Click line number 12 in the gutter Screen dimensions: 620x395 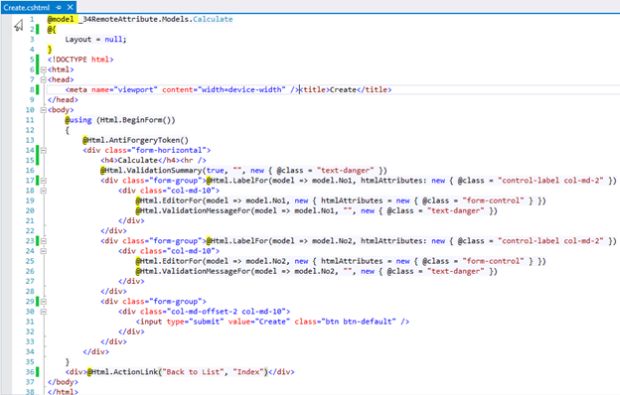click(x=30, y=130)
